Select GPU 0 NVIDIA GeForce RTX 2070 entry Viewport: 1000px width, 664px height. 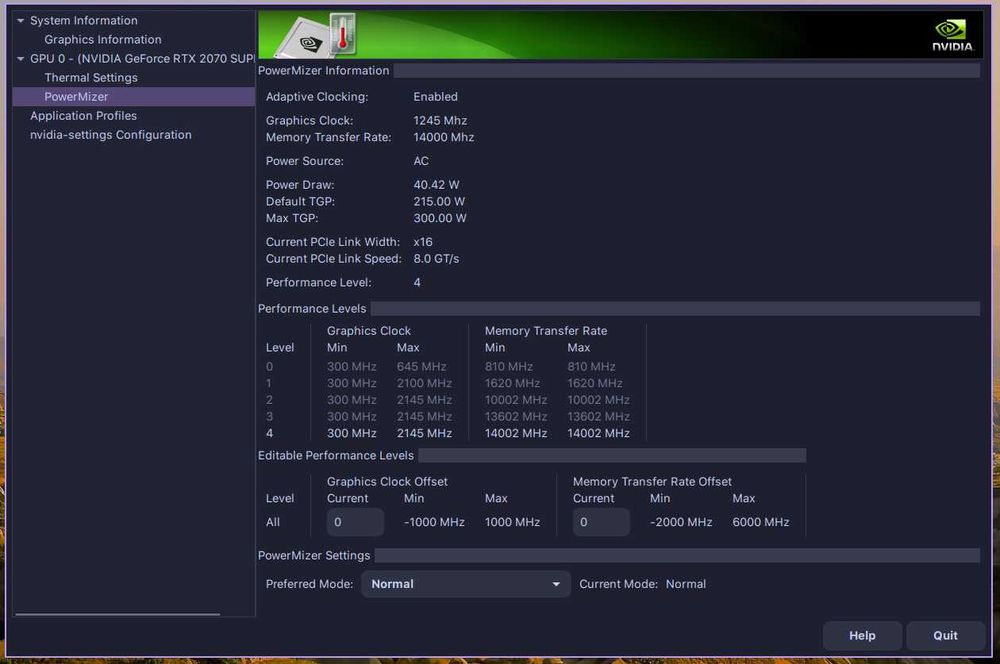(x=142, y=59)
